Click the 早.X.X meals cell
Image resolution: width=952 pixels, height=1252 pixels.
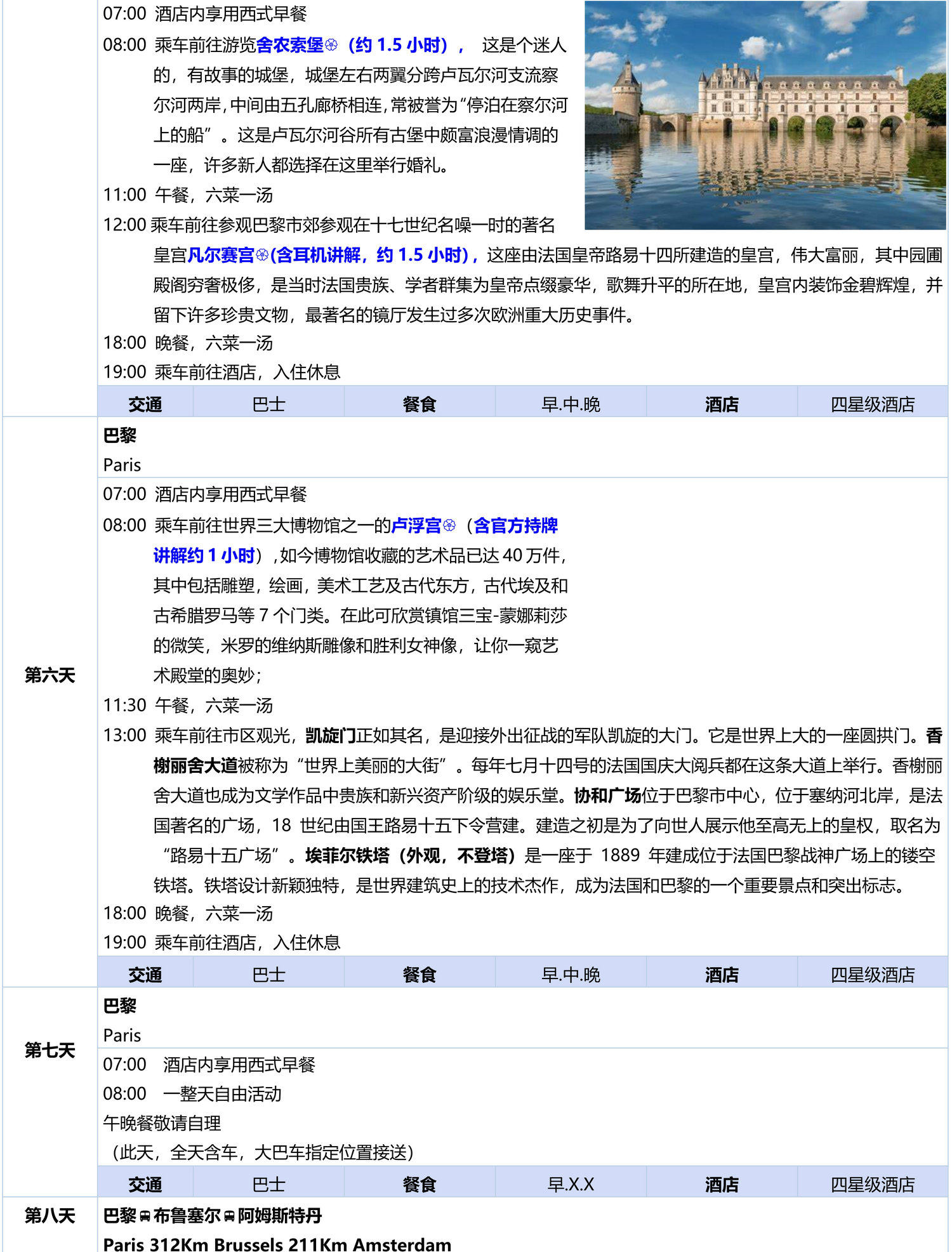(x=571, y=1184)
